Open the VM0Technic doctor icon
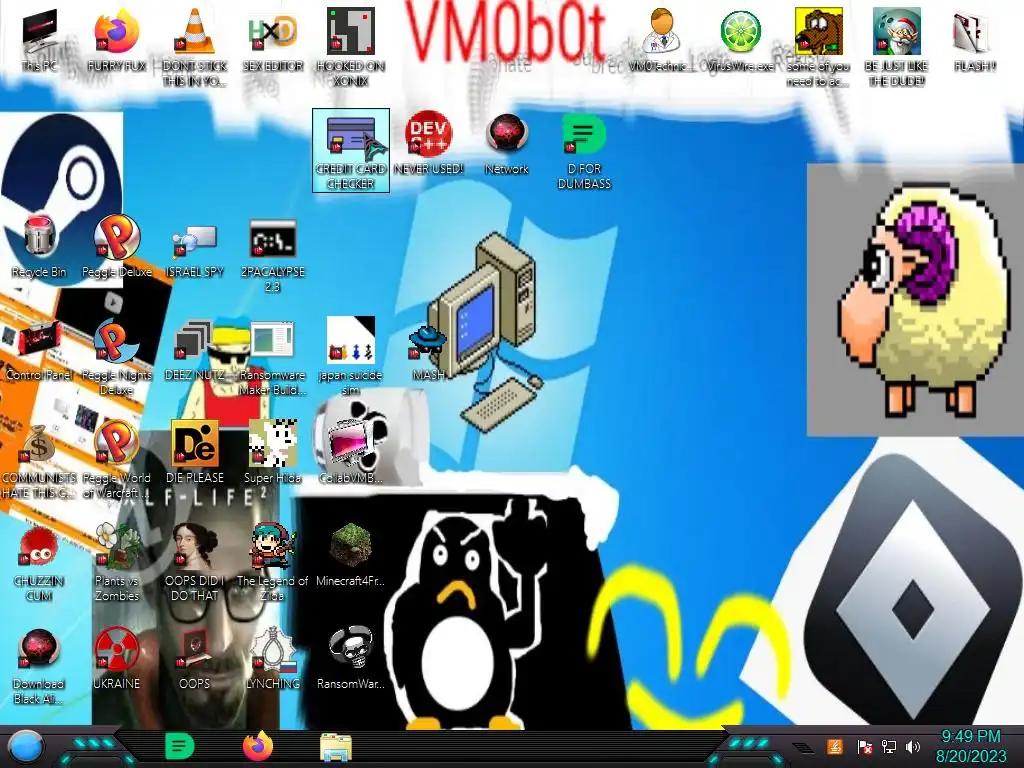The image size is (1024, 768). click(x=661, y=40)
